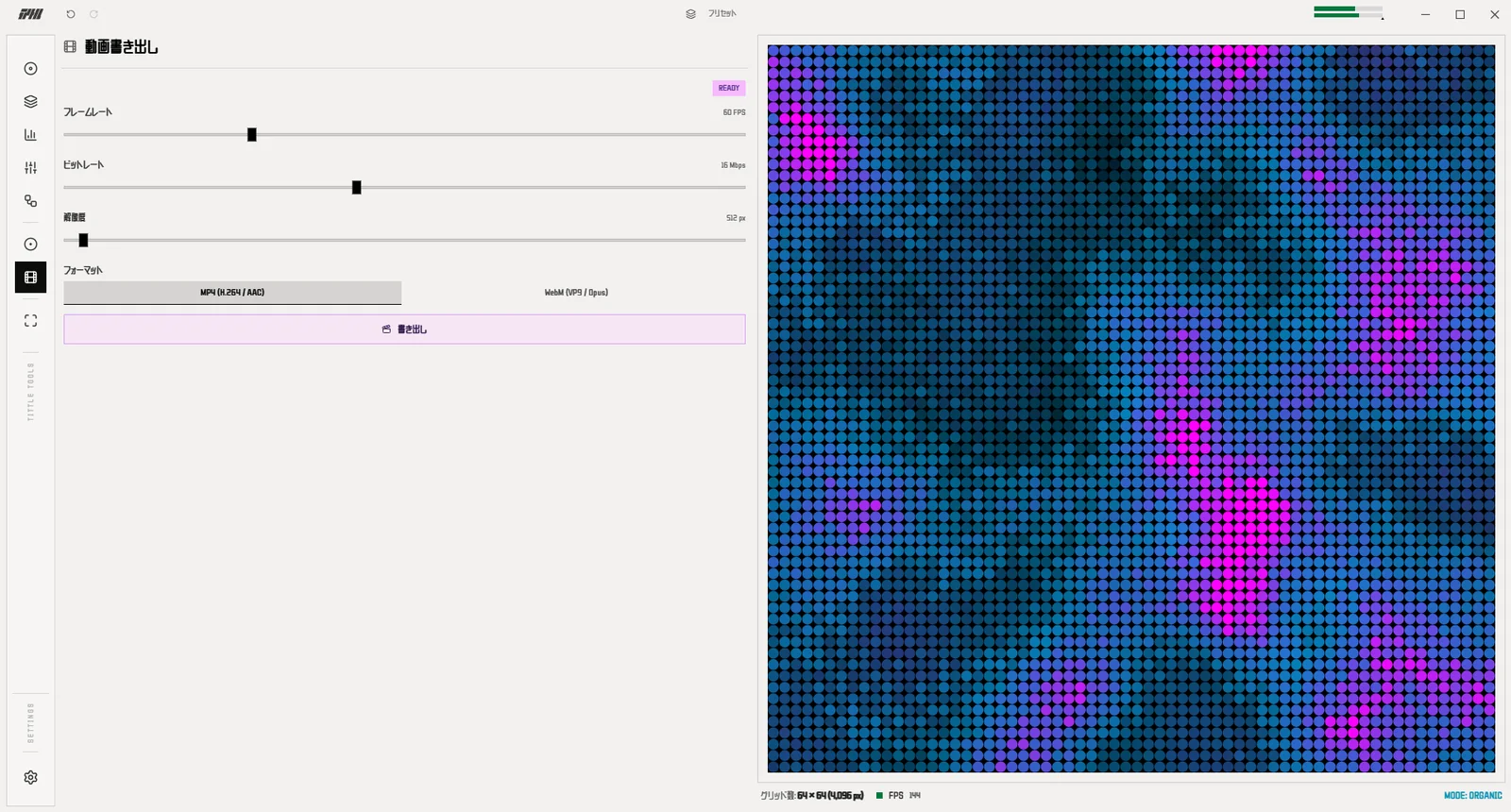Open the shapes panel in the sidebar

pos(31,201)
